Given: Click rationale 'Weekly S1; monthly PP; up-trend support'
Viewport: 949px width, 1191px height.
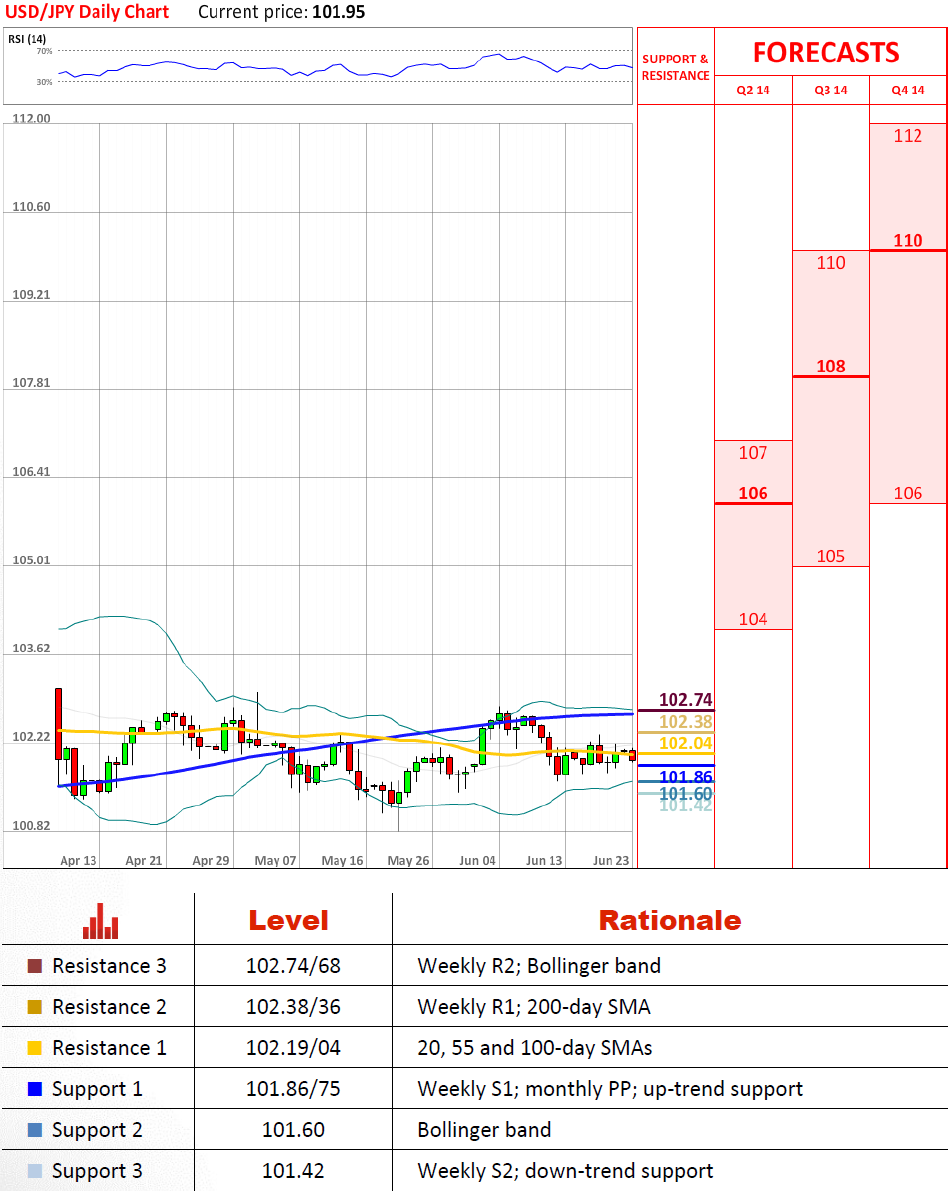Looking at the screenshot, I should [610, 1090].
